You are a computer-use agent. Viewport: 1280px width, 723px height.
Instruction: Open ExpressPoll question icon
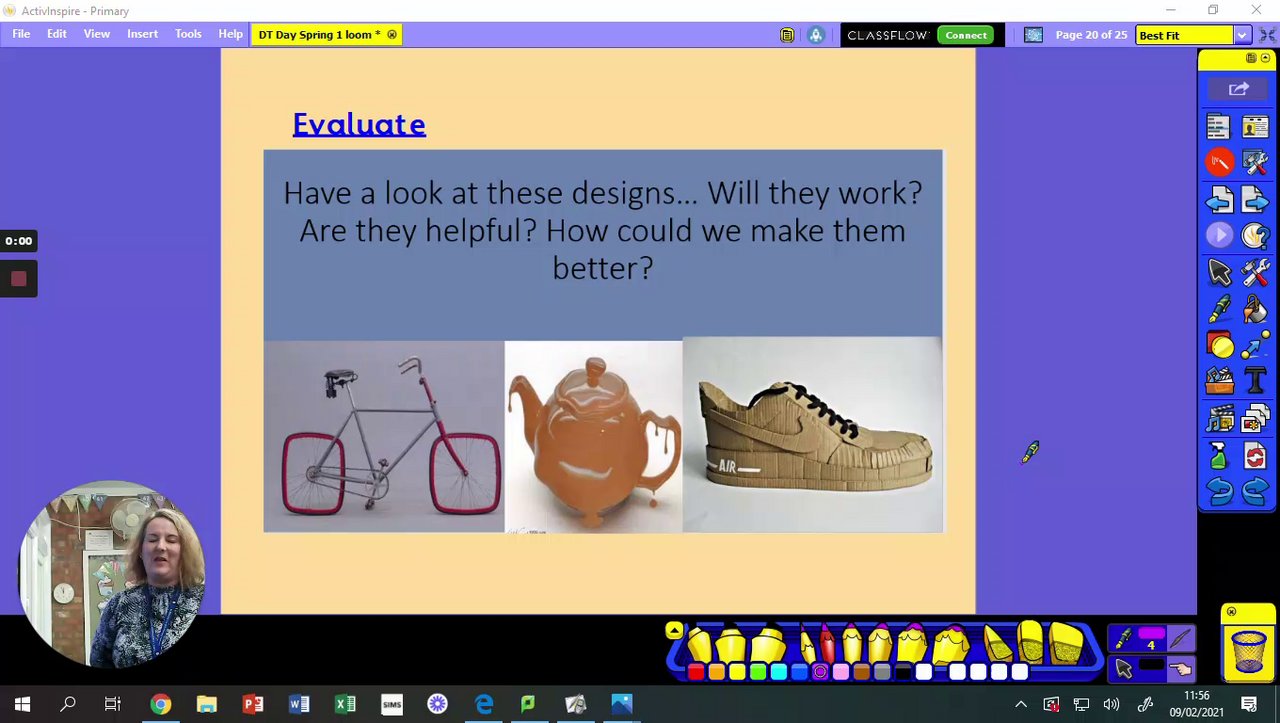click(1255, 235)
